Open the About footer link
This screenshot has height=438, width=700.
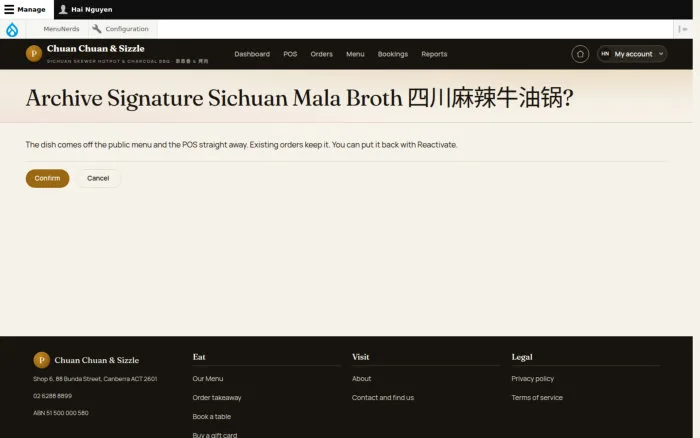tap(362, 379)
